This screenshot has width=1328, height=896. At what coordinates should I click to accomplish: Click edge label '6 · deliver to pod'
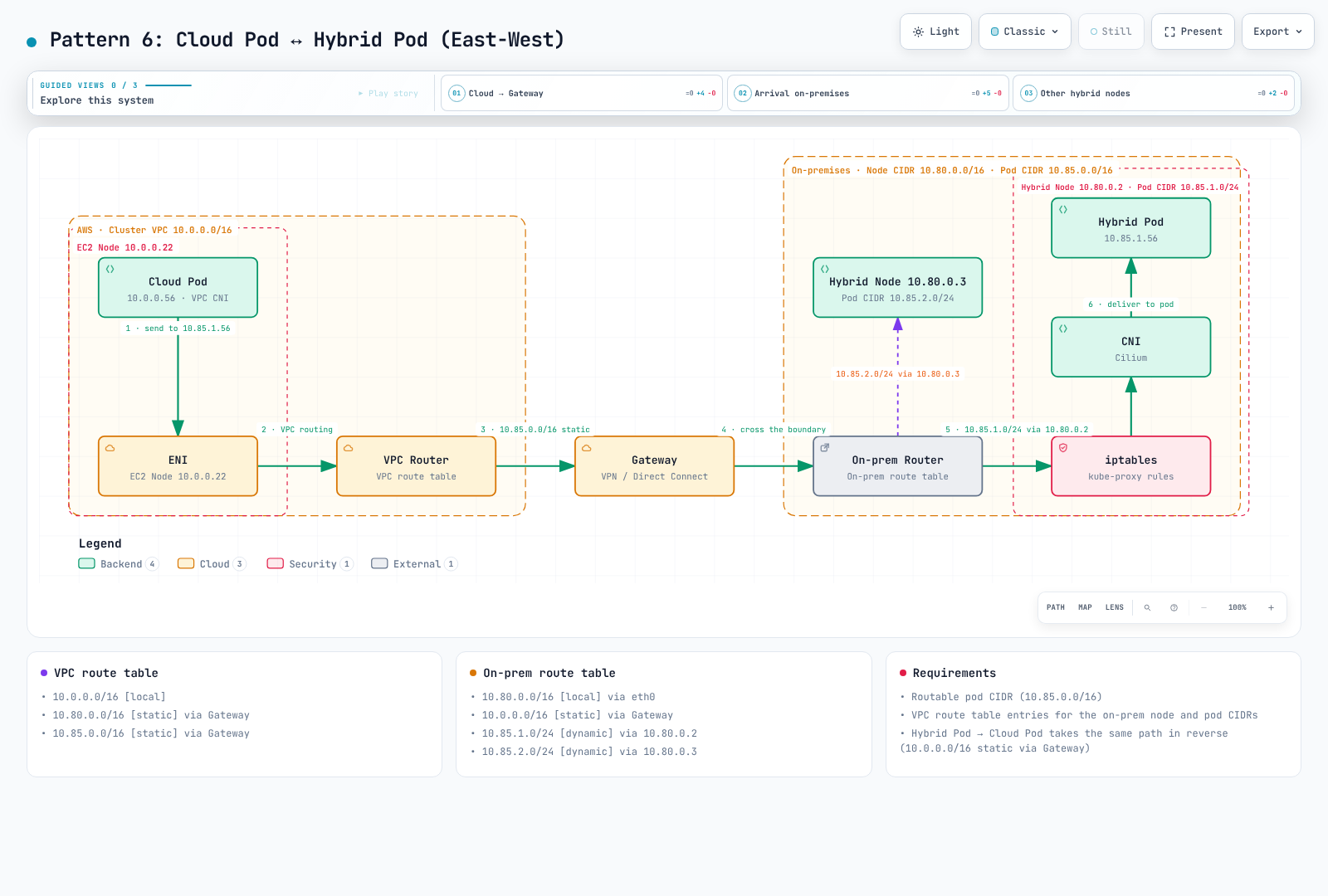click(1130, 304)
